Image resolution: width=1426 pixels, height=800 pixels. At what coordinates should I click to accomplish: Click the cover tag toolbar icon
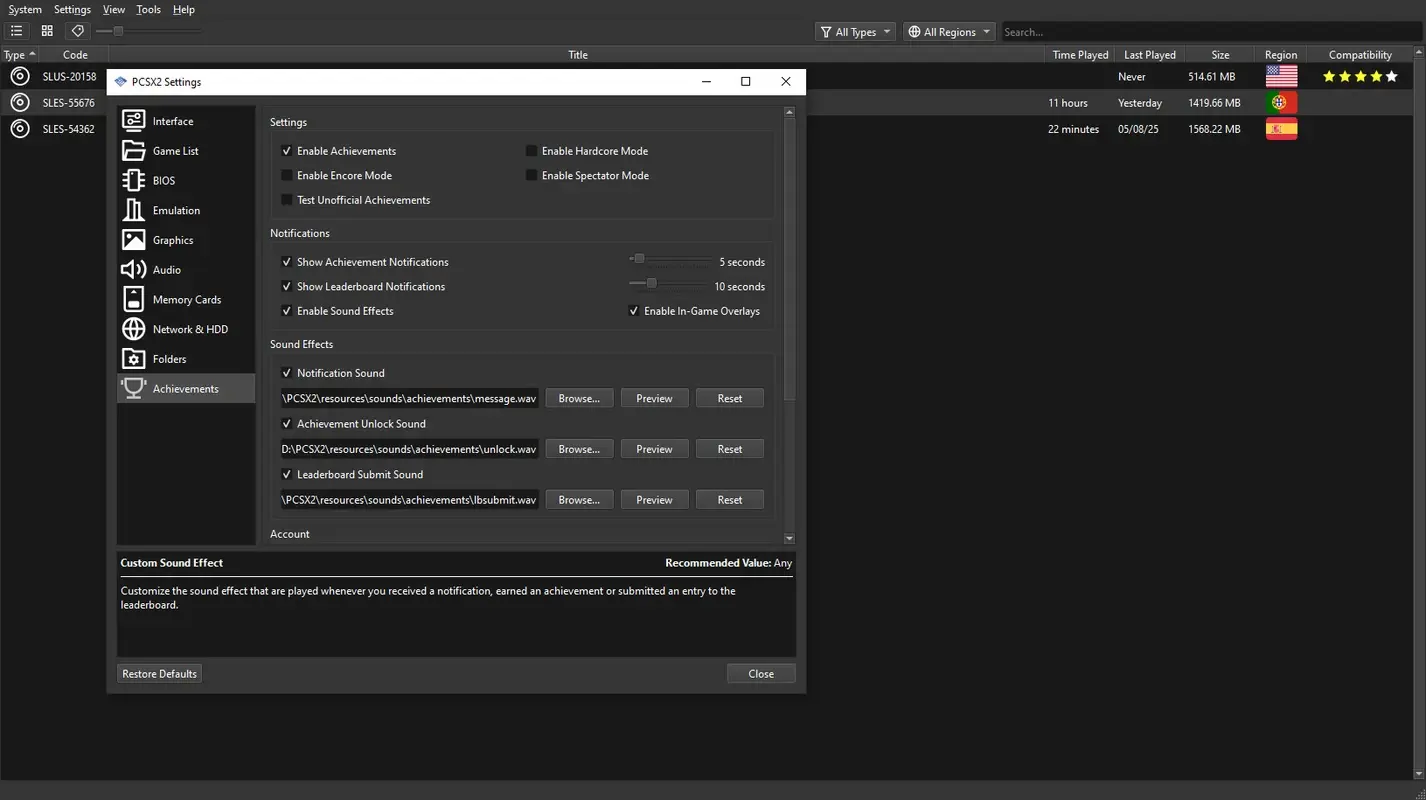click(77, 30)
